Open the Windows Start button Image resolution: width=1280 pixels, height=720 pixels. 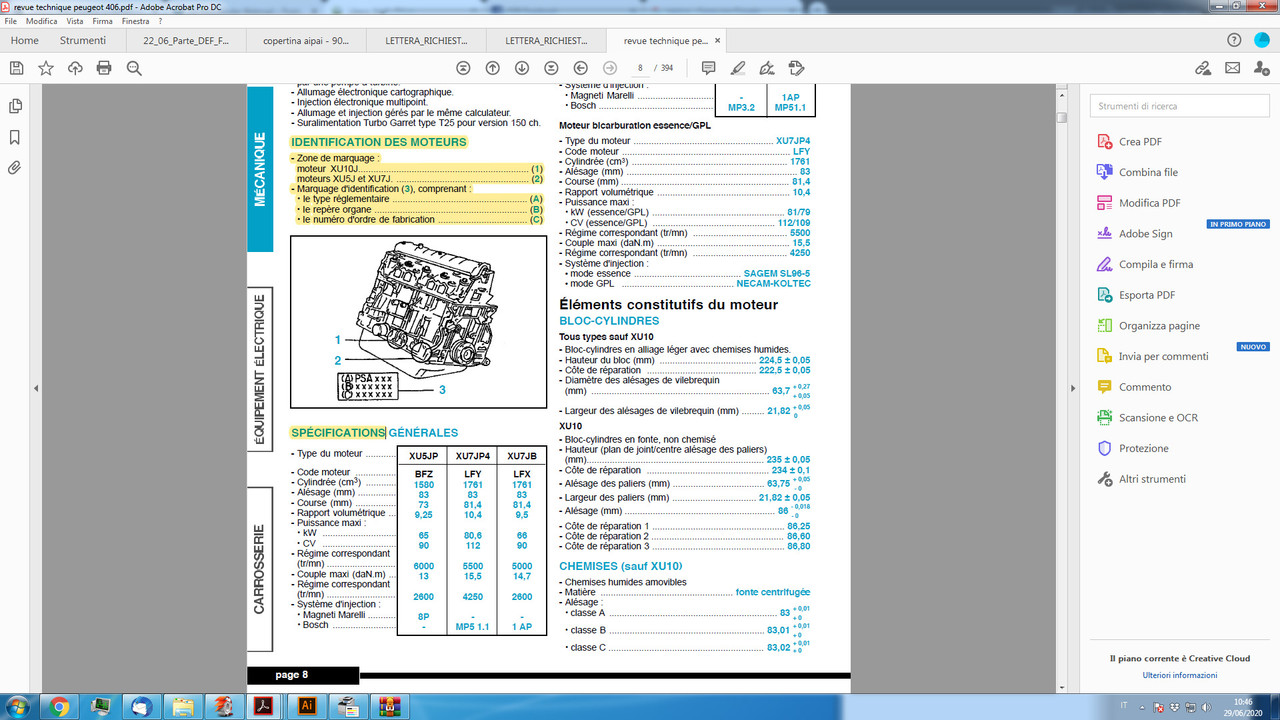coord(19,706)
